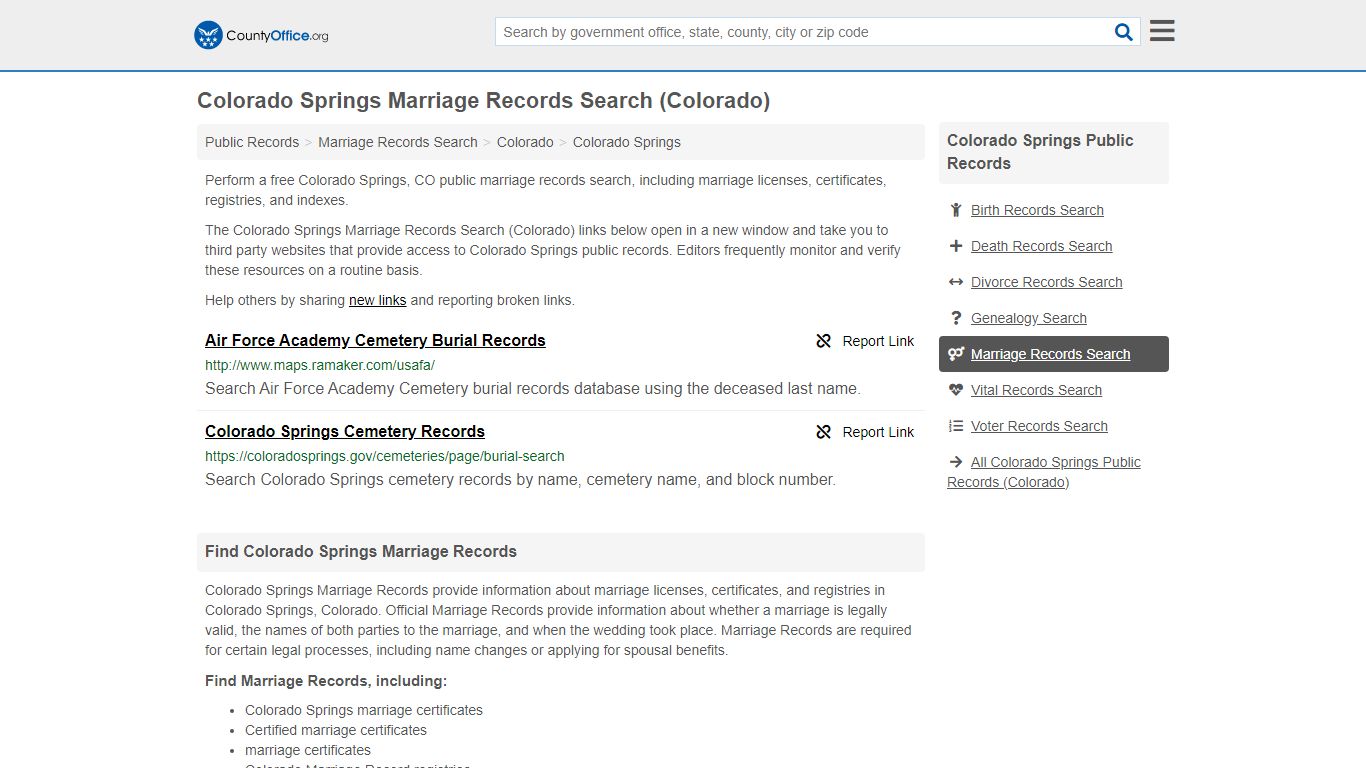Click the Genealogy question mark icon
Screen dimensions: 1366x768
point(956,318)
